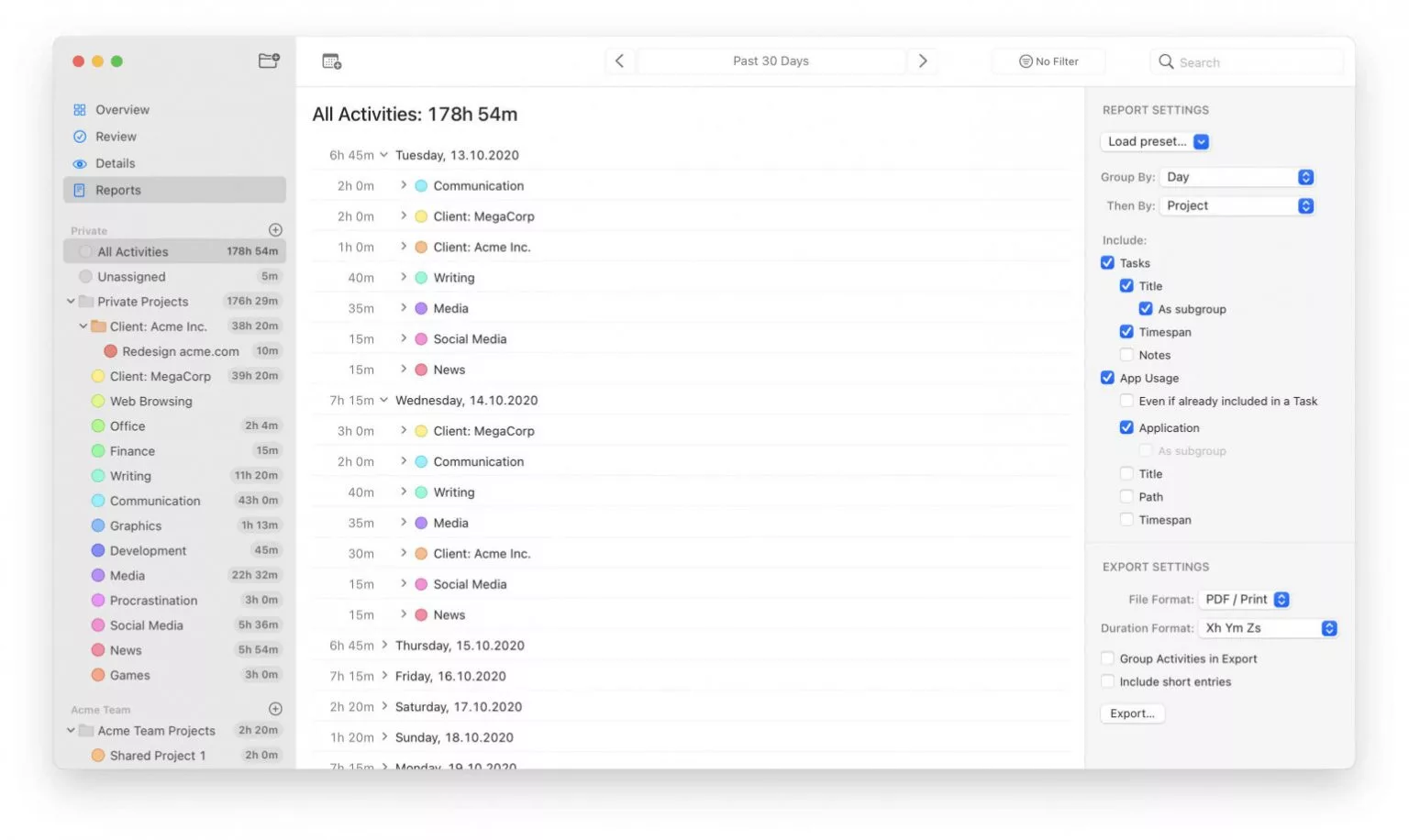Open the File Format dropdown

(x=1246, y=600)
